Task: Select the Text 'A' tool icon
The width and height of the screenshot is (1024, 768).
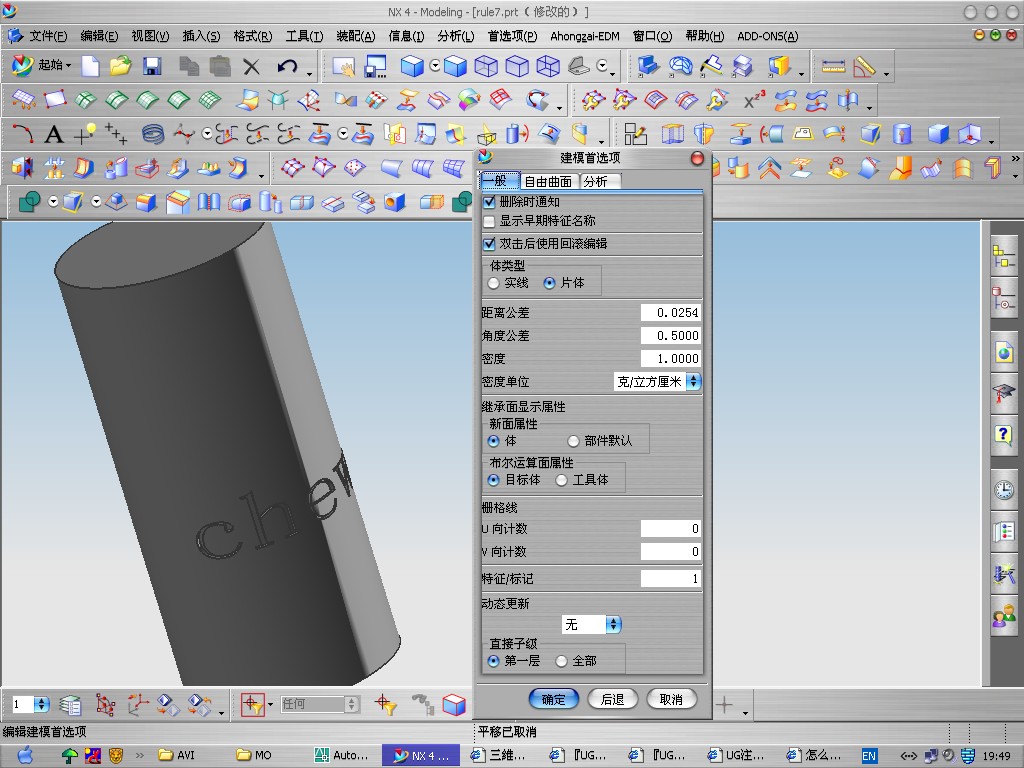Action: coord(54,135)
